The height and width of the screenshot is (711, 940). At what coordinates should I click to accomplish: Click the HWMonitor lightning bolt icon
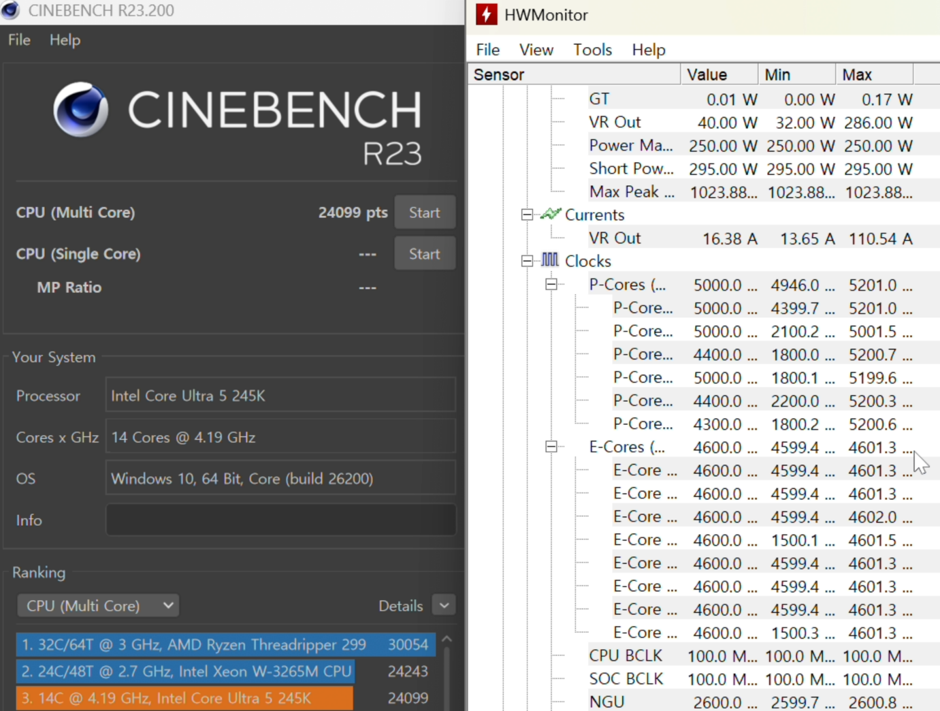click(x=486, y=14)
